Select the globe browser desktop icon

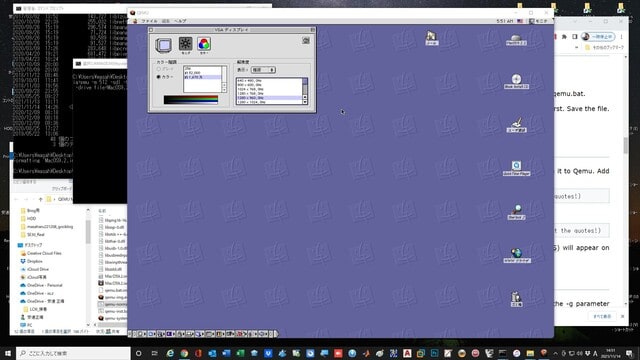pyautogui.click(x=516, y=255)
